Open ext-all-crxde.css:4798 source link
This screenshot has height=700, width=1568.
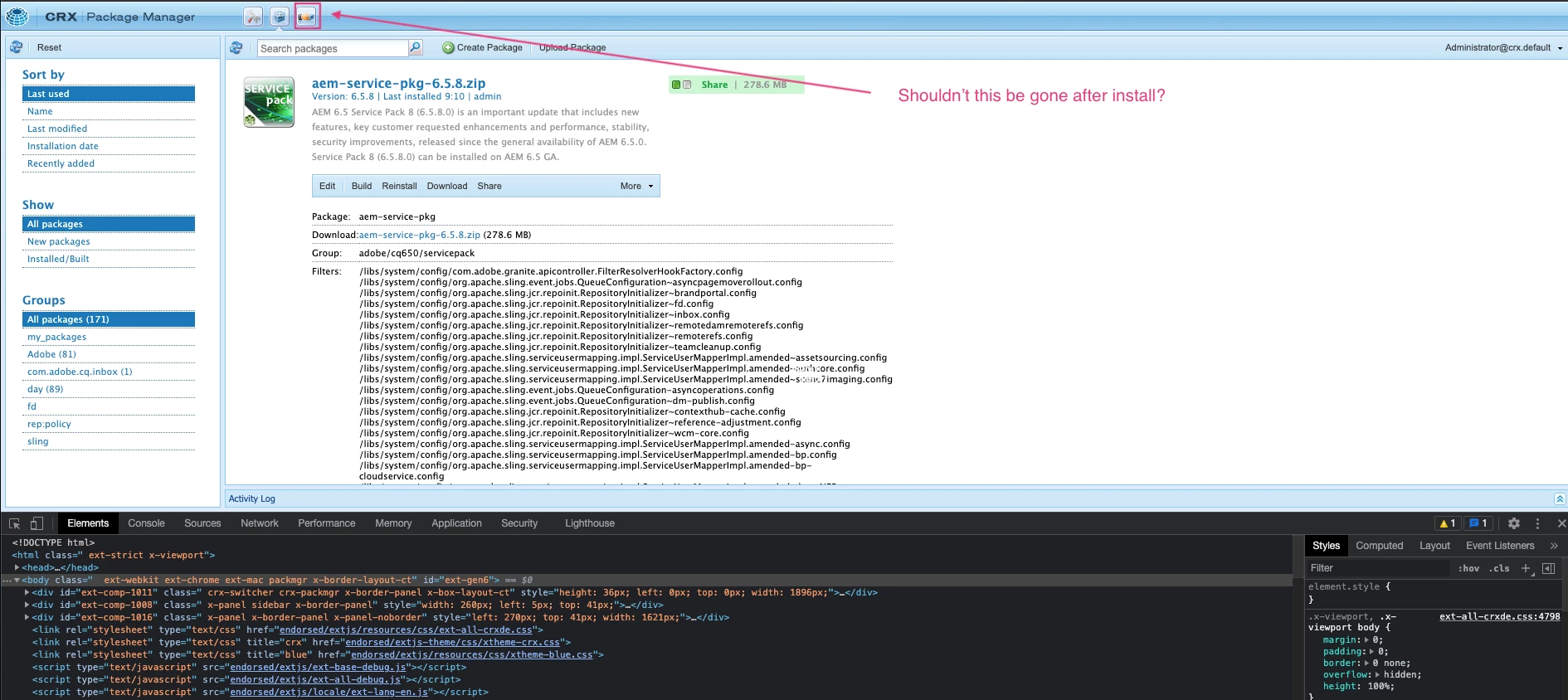click(1499, 616)
